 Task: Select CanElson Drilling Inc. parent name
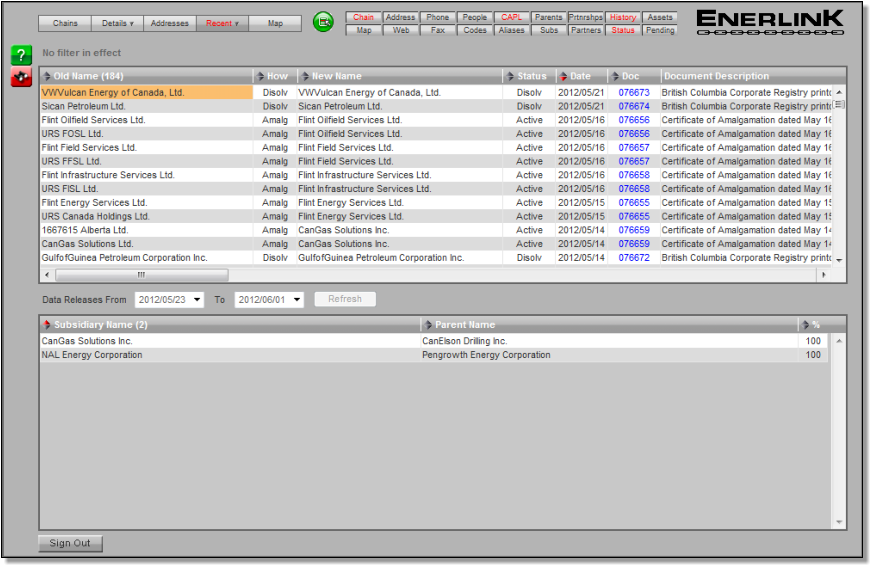(464, 341)
